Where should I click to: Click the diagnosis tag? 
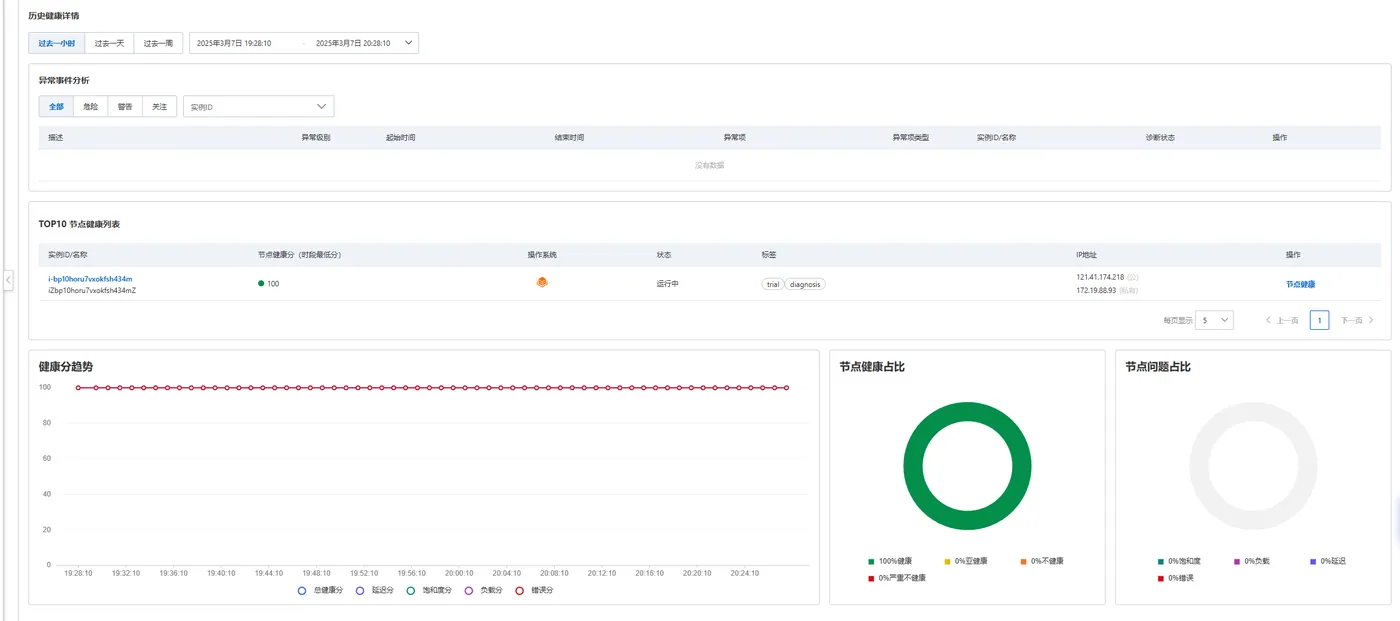[x=805, y=284]
